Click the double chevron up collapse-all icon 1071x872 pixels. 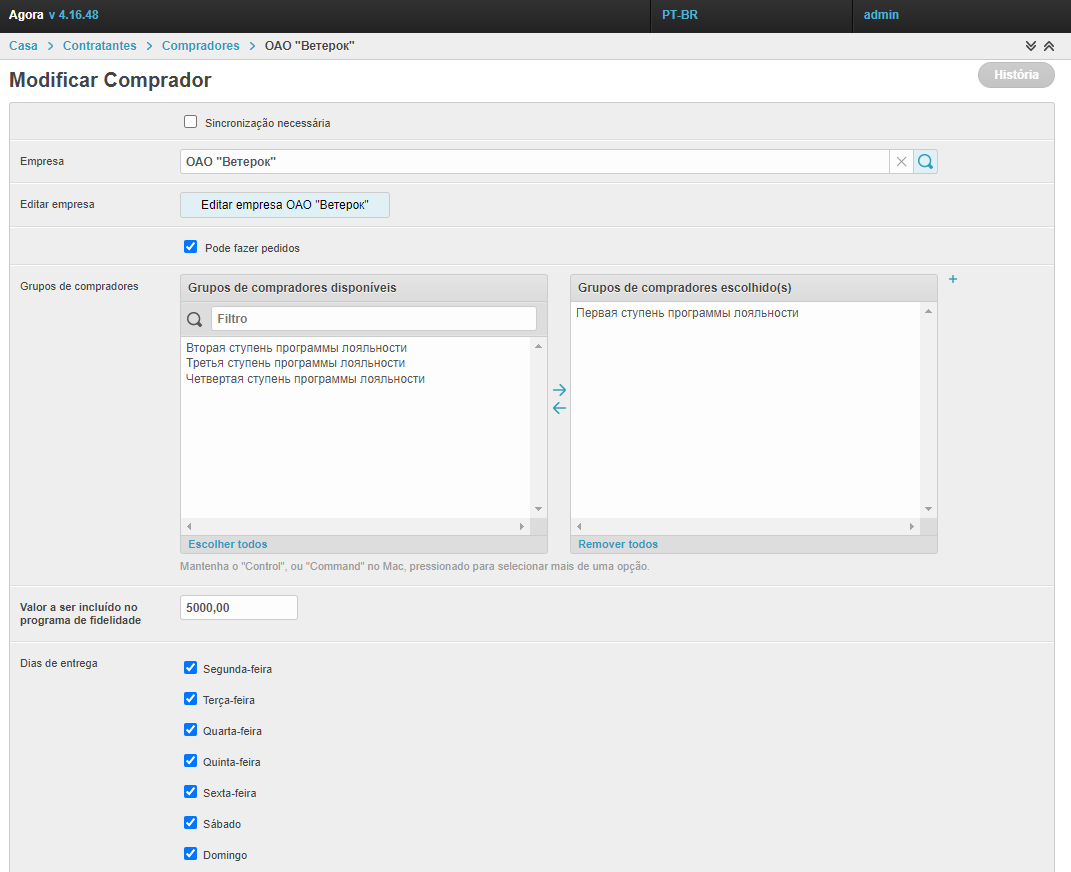click(1048, 46)
